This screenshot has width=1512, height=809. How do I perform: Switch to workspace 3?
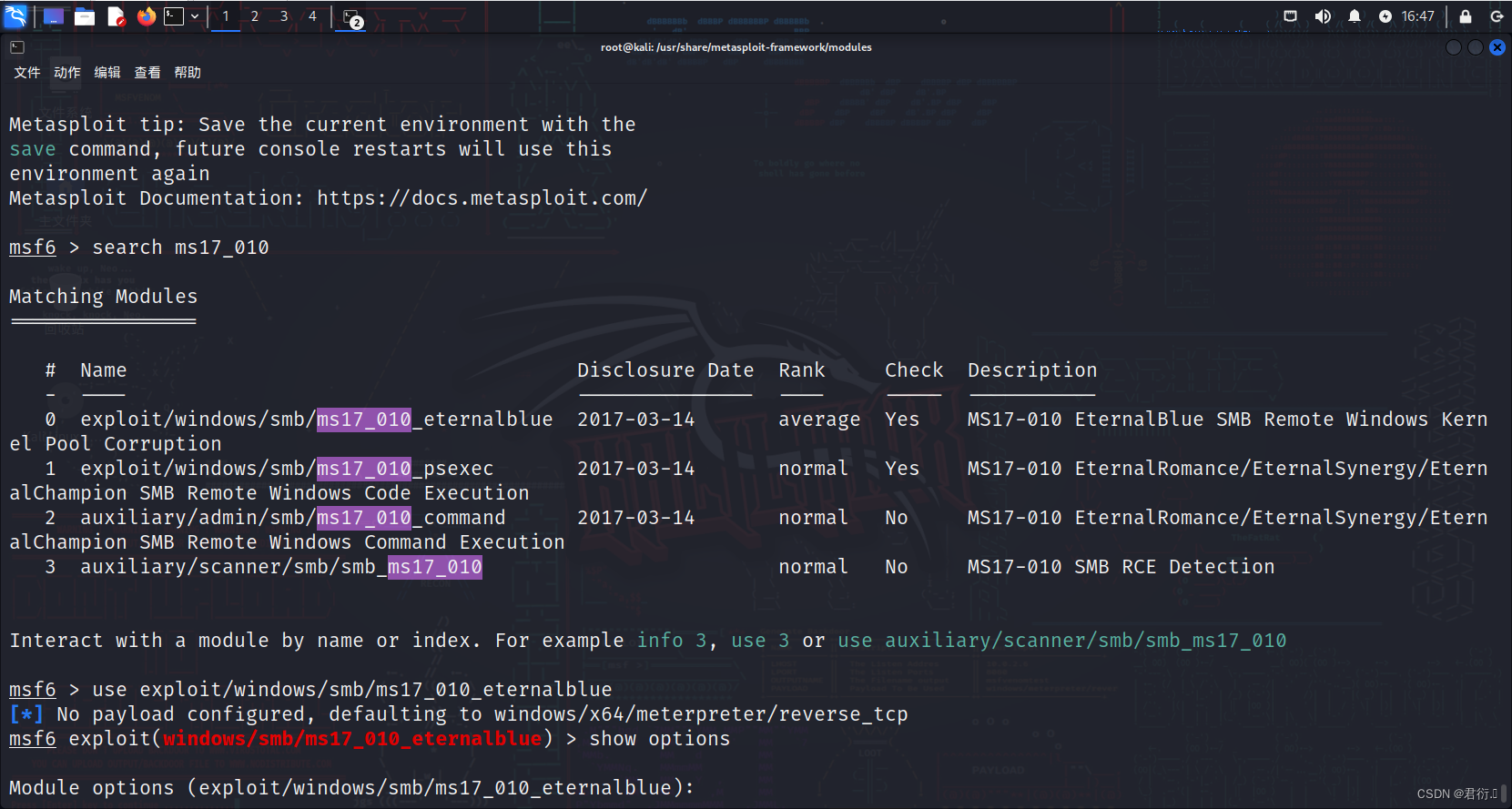pos(284,16)
